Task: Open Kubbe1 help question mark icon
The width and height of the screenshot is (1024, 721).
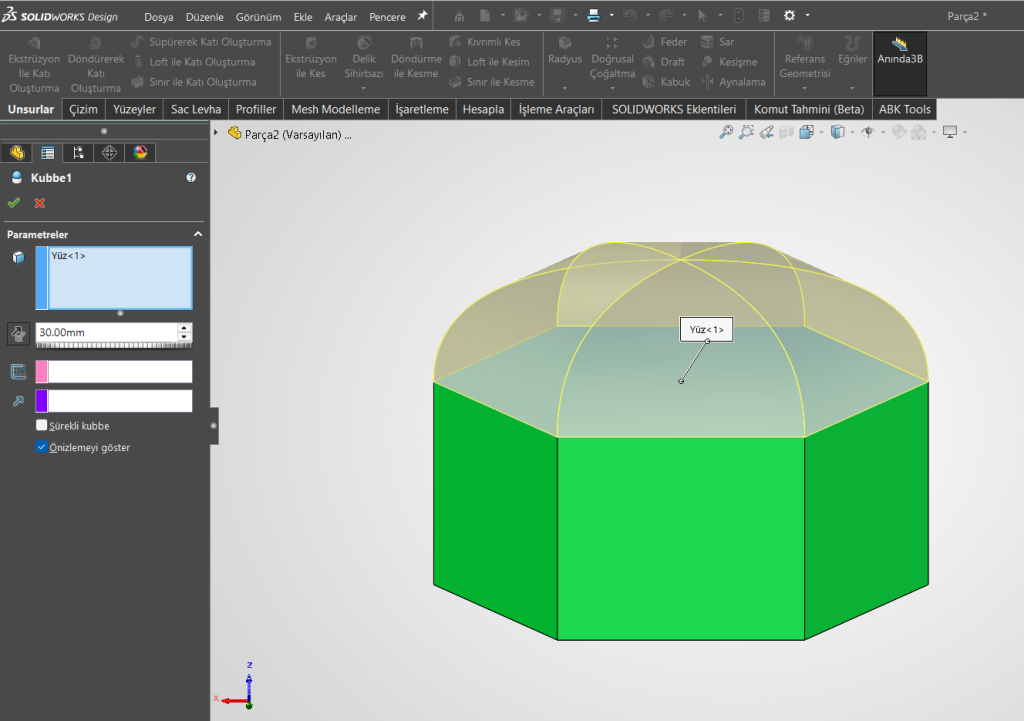Action: click(x=191, y=177)
